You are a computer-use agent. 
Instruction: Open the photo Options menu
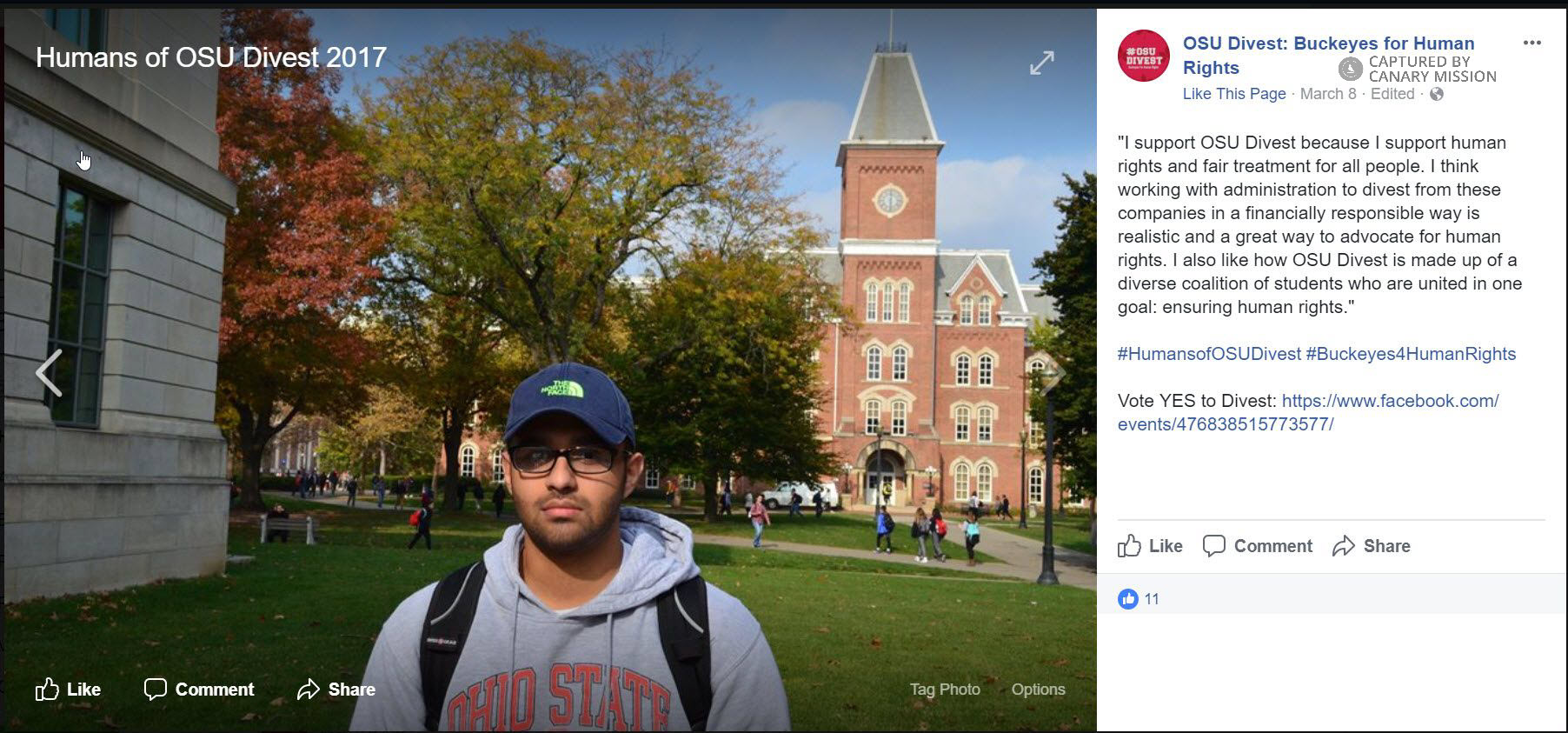coord(1038,690)
